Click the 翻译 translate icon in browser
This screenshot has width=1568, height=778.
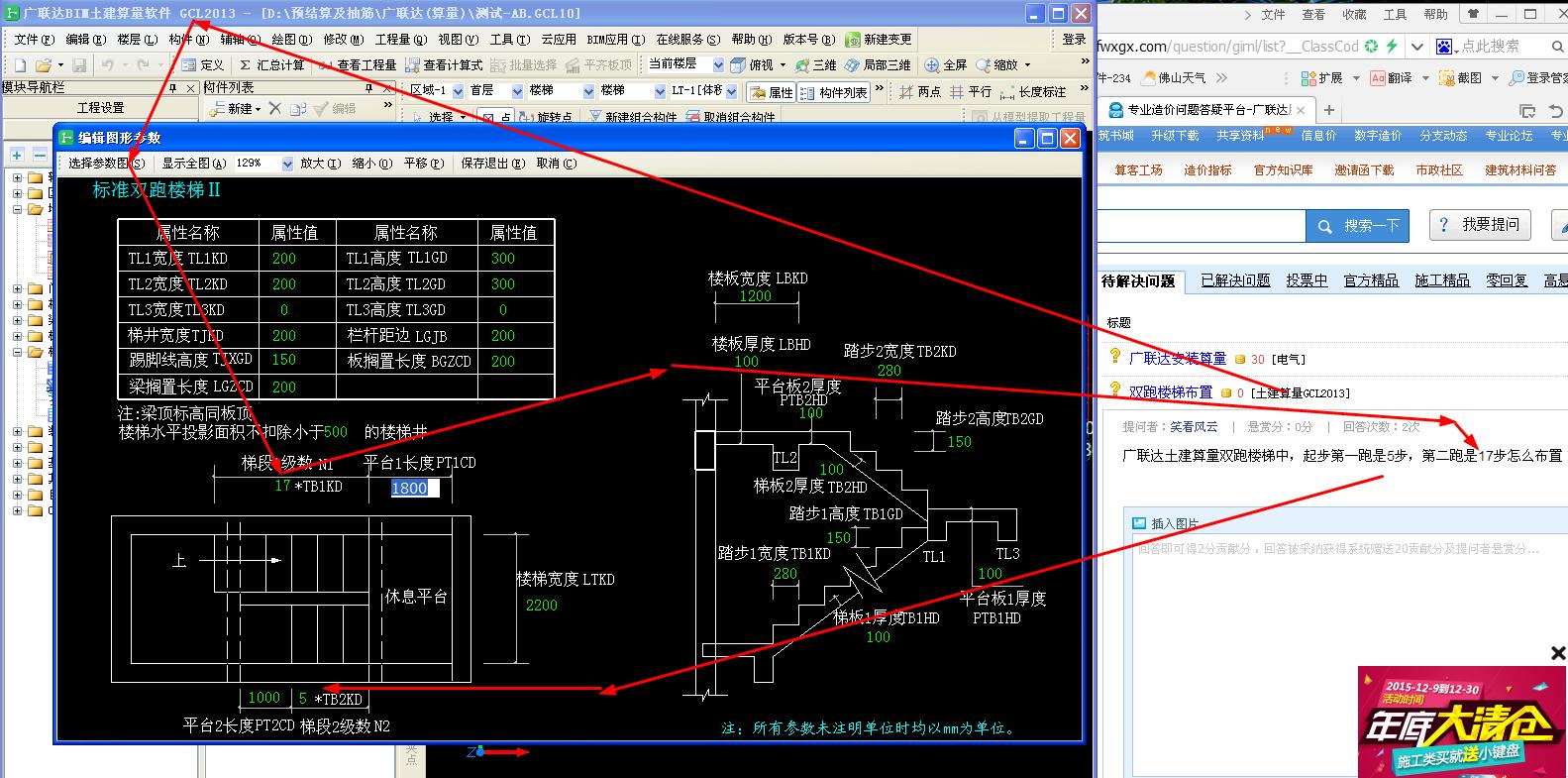point(1377,77)
